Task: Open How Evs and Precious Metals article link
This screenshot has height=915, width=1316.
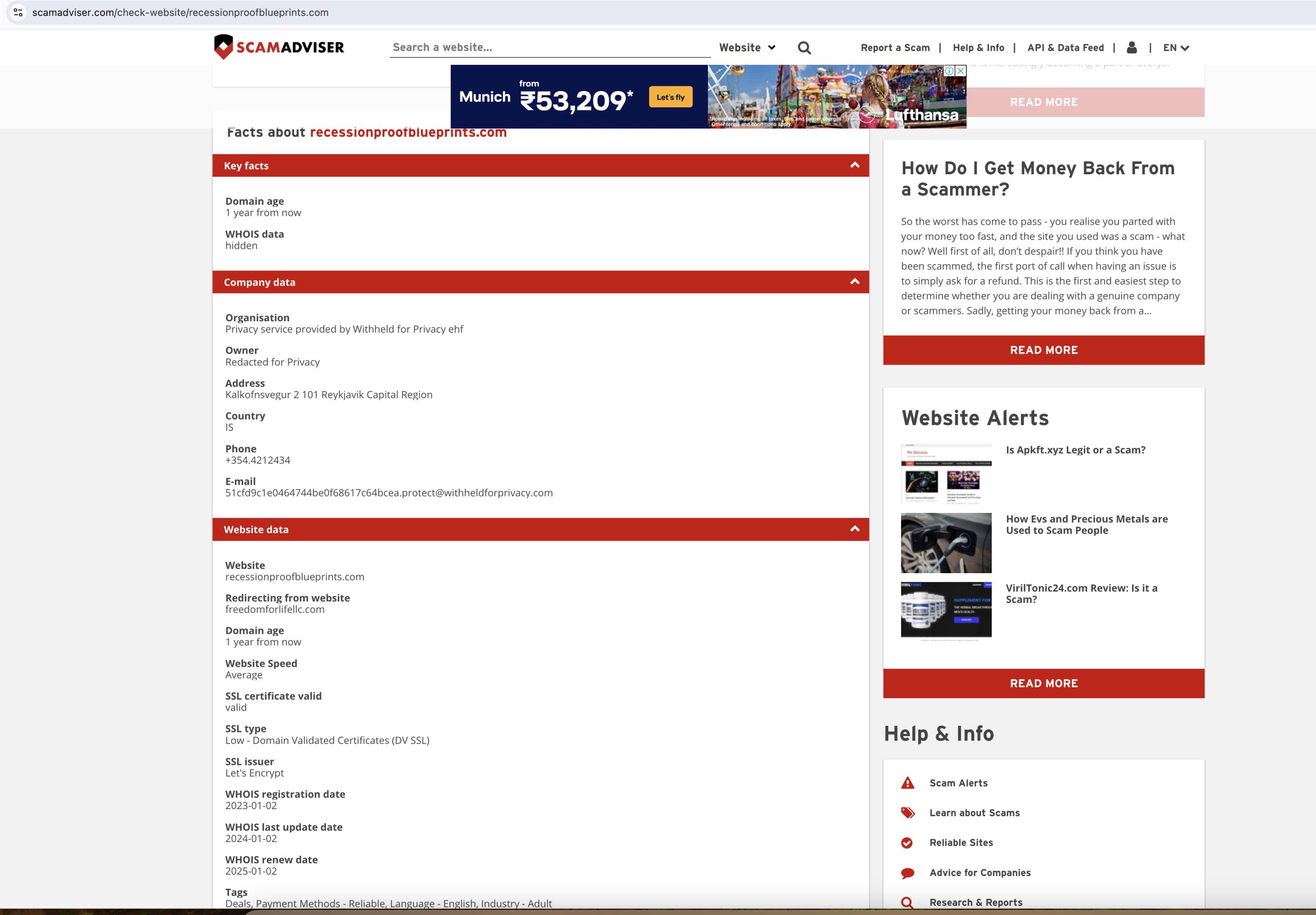Action: pos(1086,524)
